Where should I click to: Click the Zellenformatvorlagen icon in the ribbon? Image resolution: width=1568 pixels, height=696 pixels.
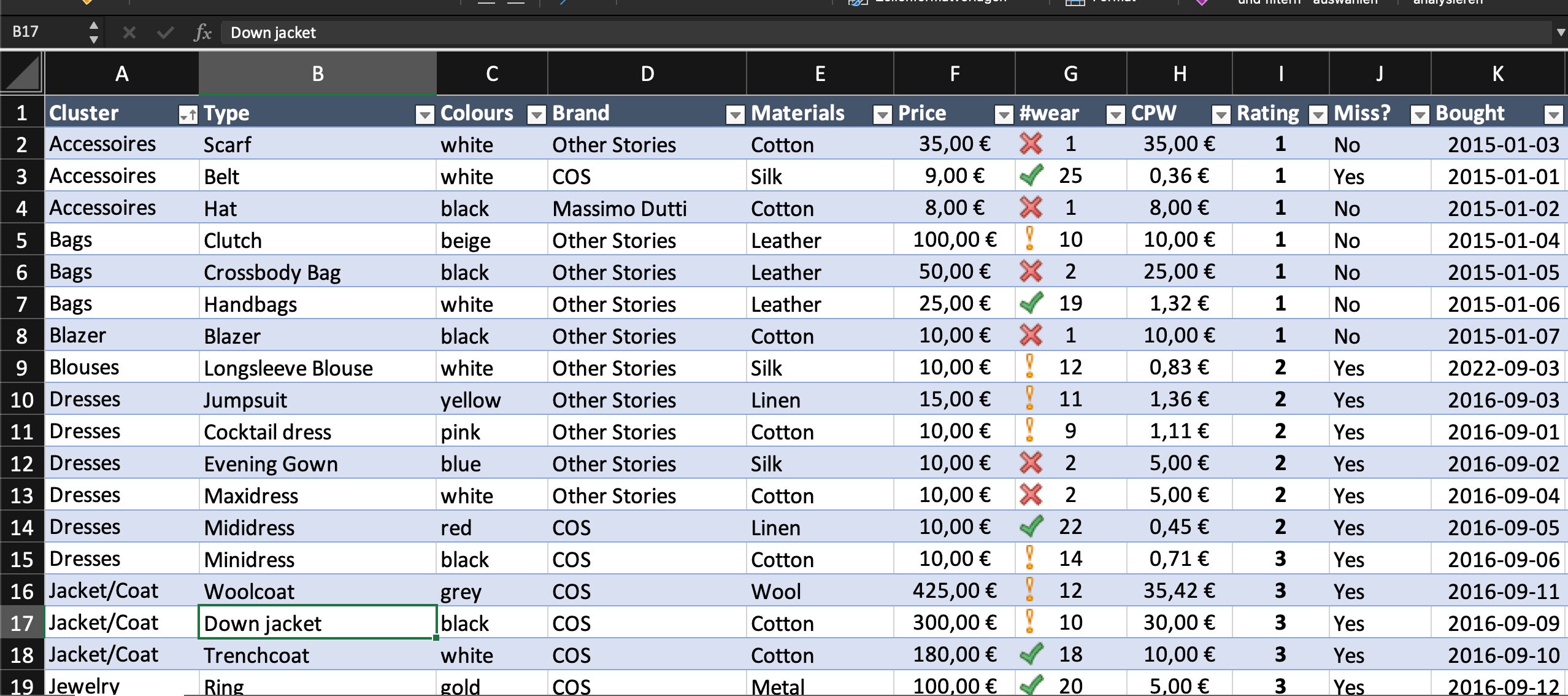pos(854,3)
